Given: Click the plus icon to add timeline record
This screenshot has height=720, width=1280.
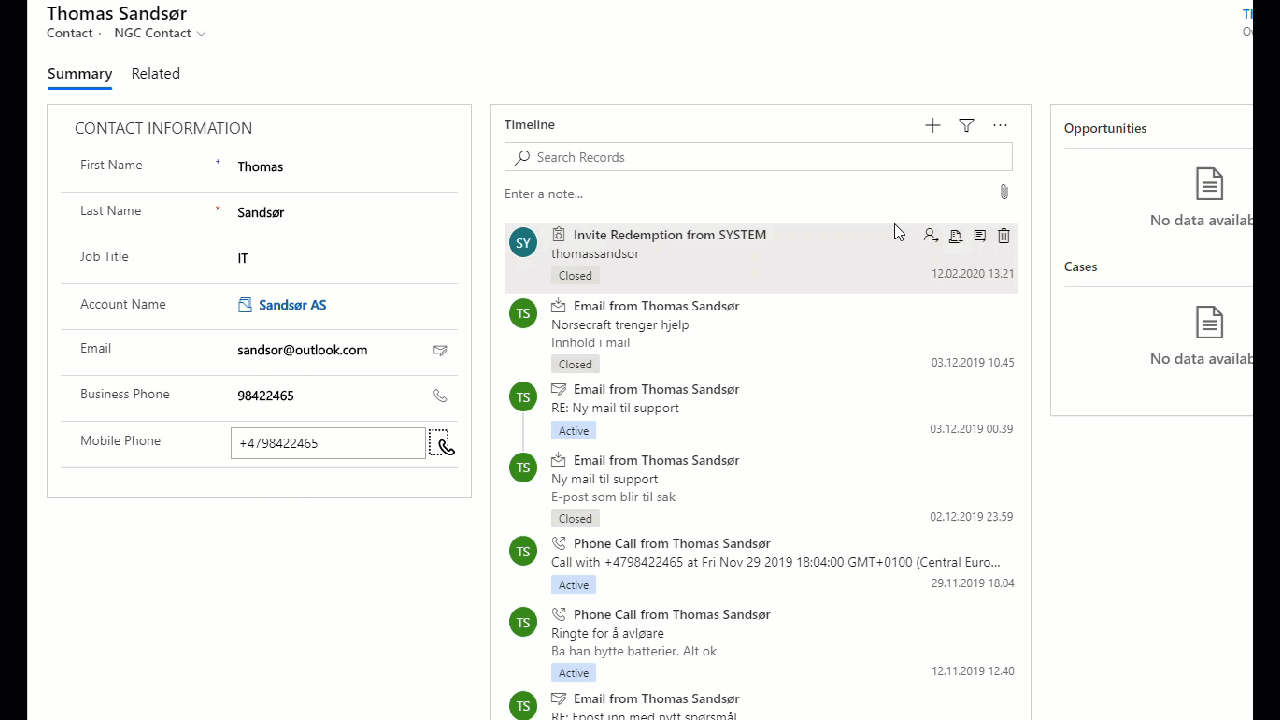Looking at the screenshot, I should (x=932, y=125).
